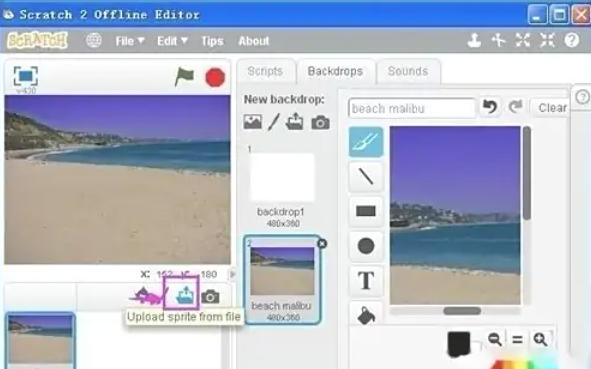
Task: Upload backdrop from file icon
Action: tap(295, 121)
